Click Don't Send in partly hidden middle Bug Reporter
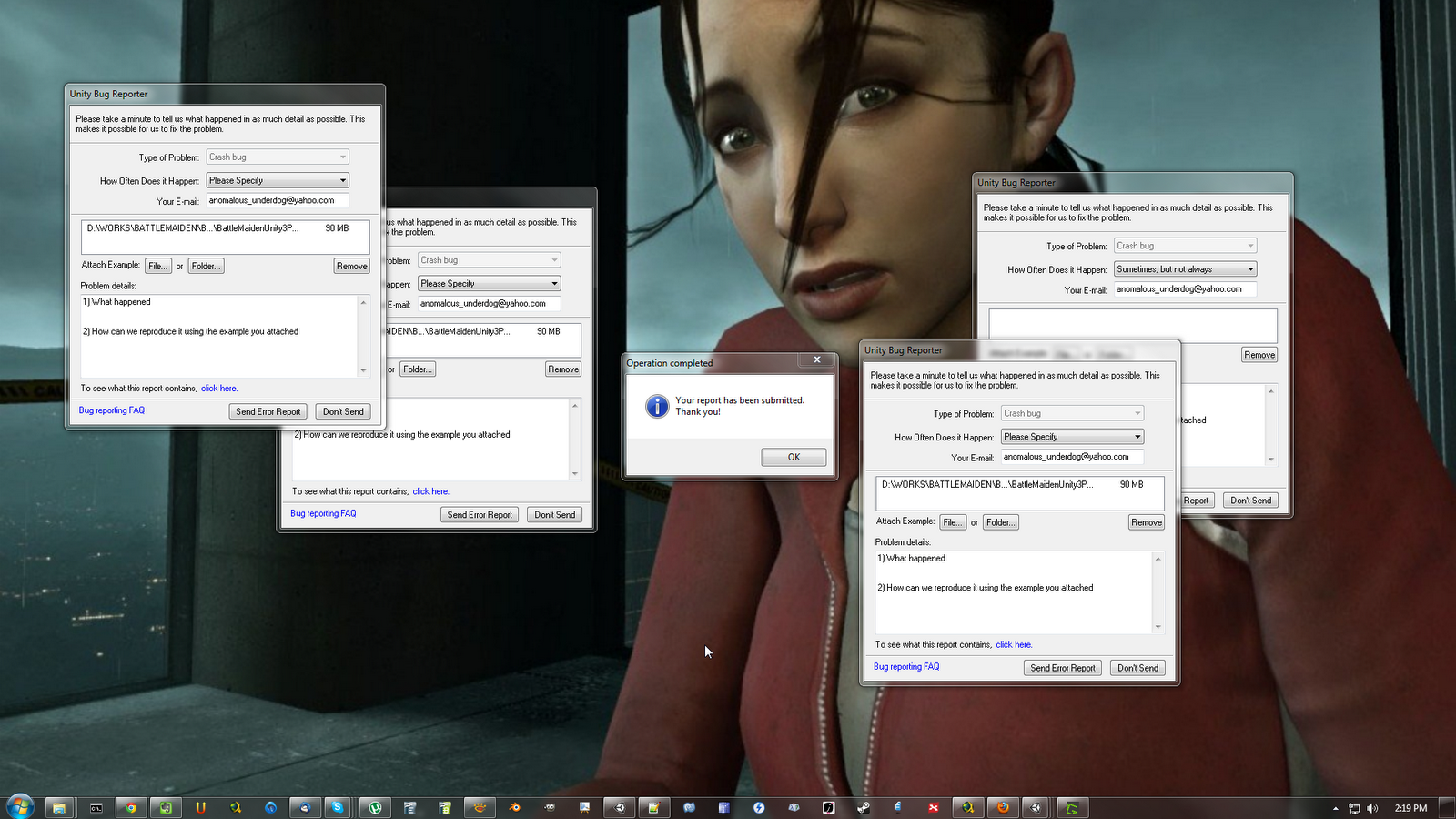This screenshot has height=819, width=1456. click(x=555, y=515)
